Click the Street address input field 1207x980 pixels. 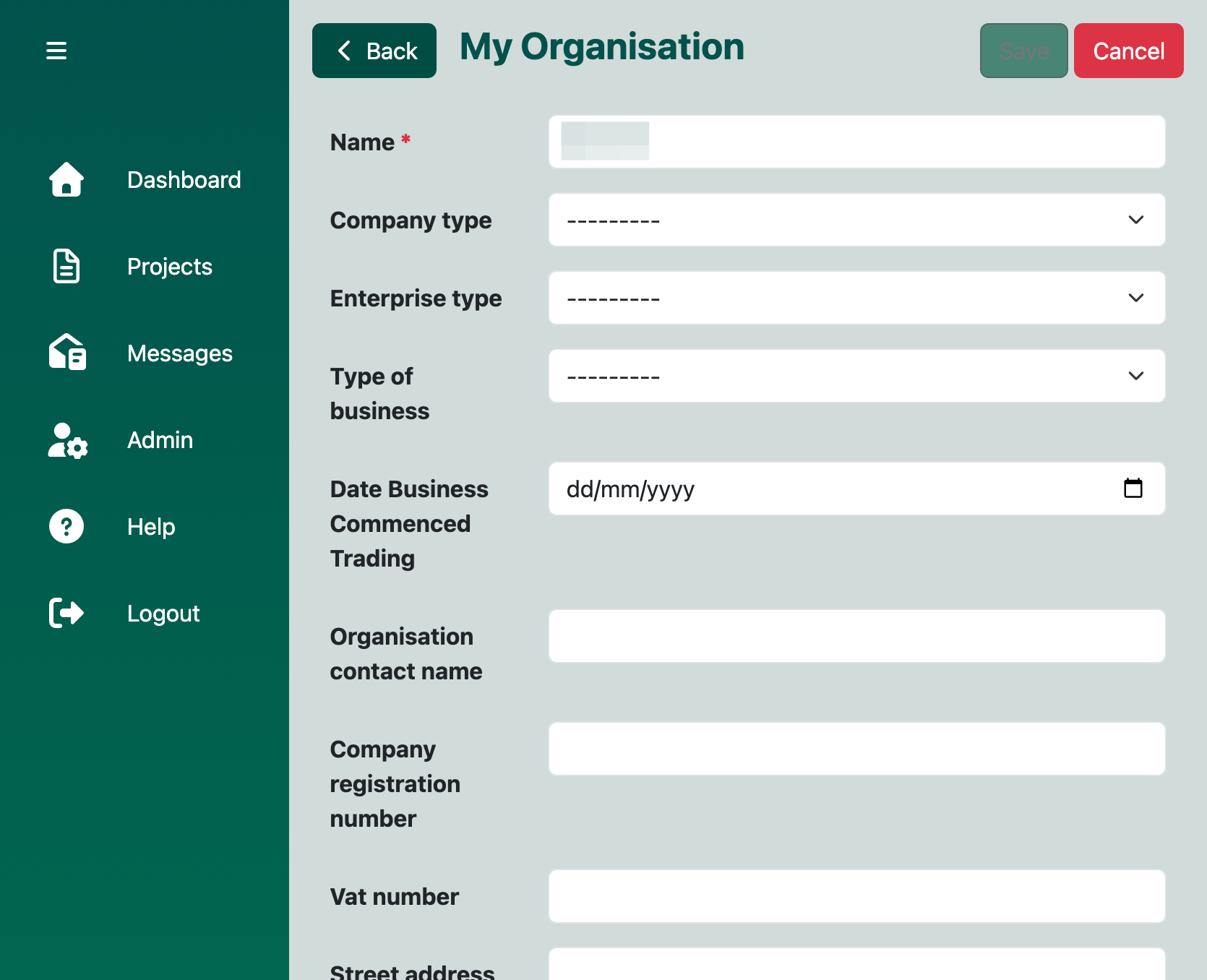pos(857,964)
